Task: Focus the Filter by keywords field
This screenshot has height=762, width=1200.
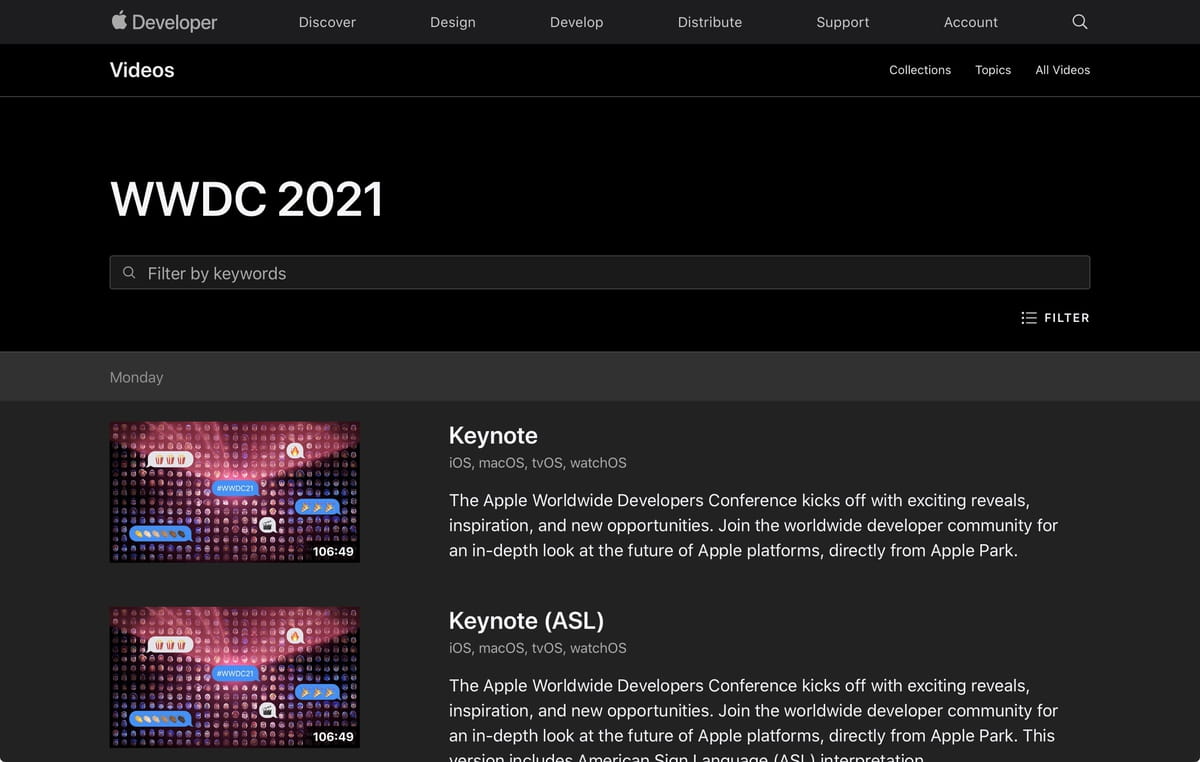Action: (x=600, y=273)
